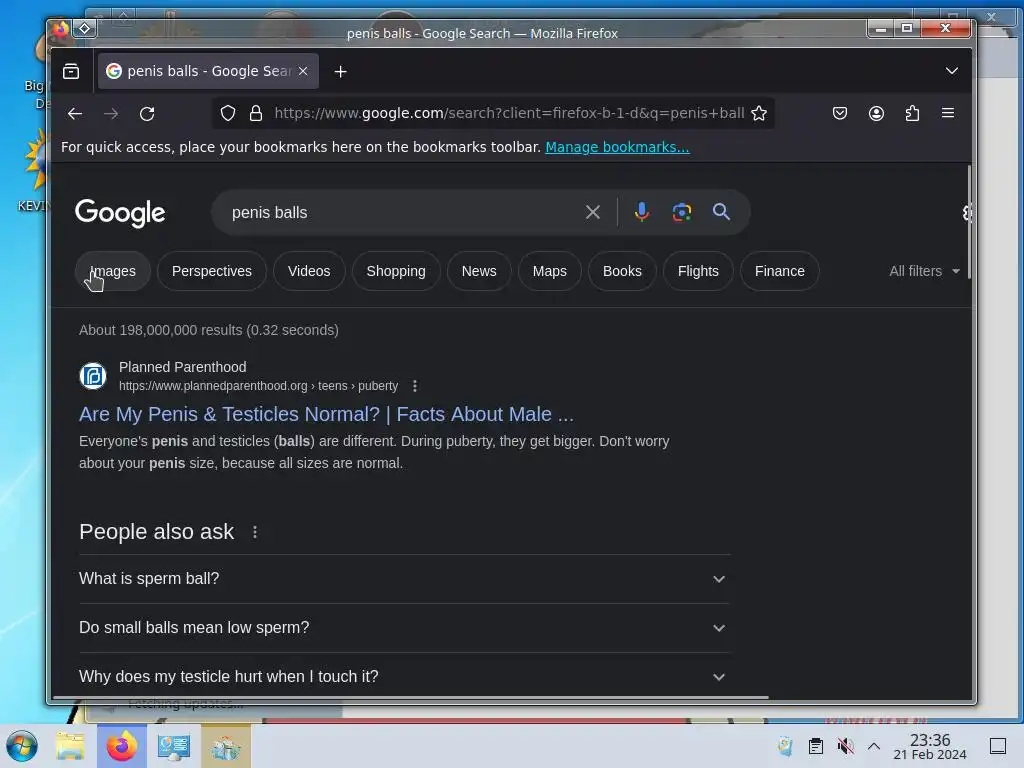This screenshot has width=1024, height=768.
Task: Open a new tab with plus button
Action: pos(340,71)
